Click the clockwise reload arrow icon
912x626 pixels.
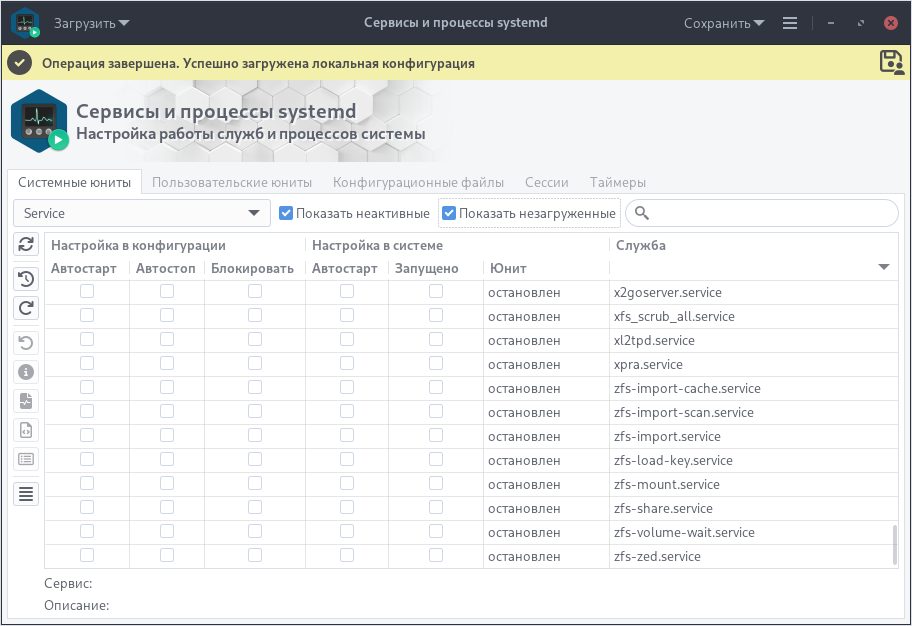tap(27, 309)
